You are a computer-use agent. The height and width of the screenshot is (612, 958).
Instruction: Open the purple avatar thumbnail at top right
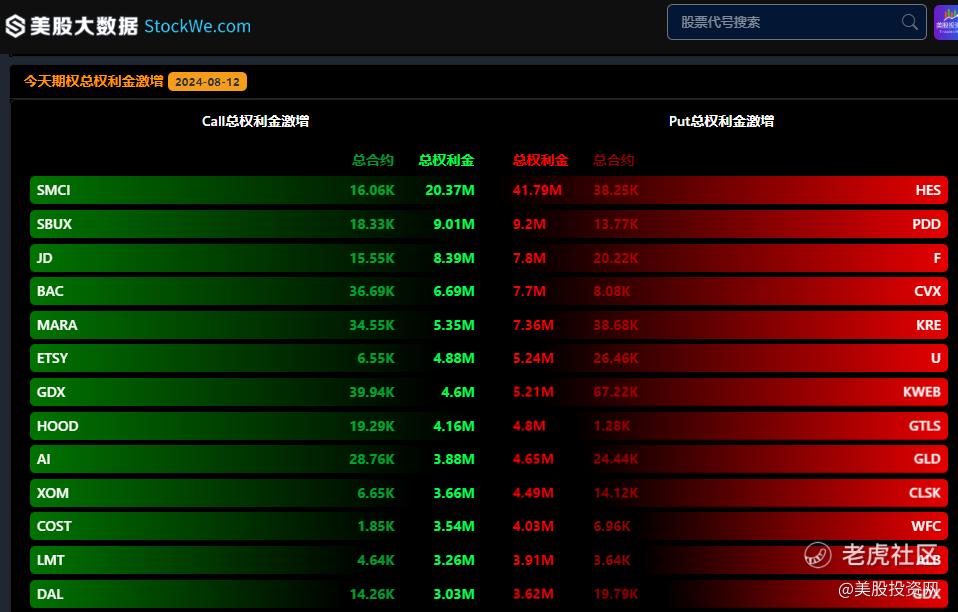coord(946,23)
